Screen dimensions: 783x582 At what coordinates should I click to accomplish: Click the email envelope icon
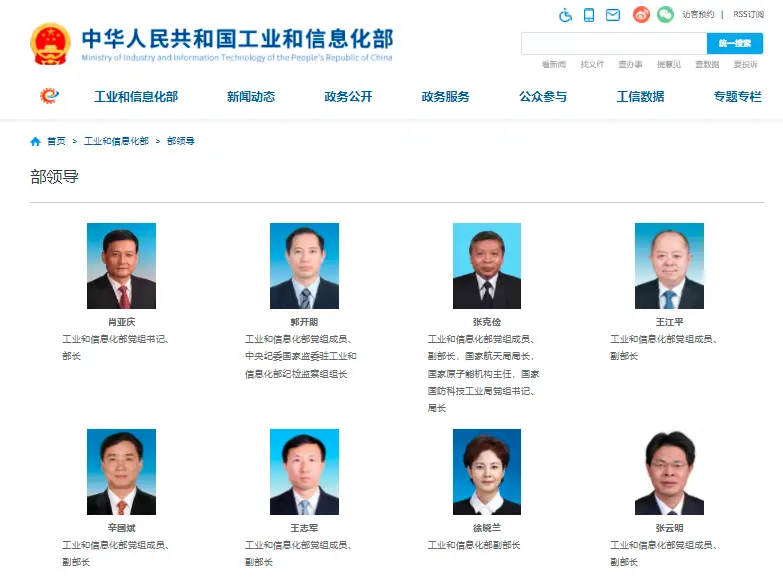tap(613, 15)
